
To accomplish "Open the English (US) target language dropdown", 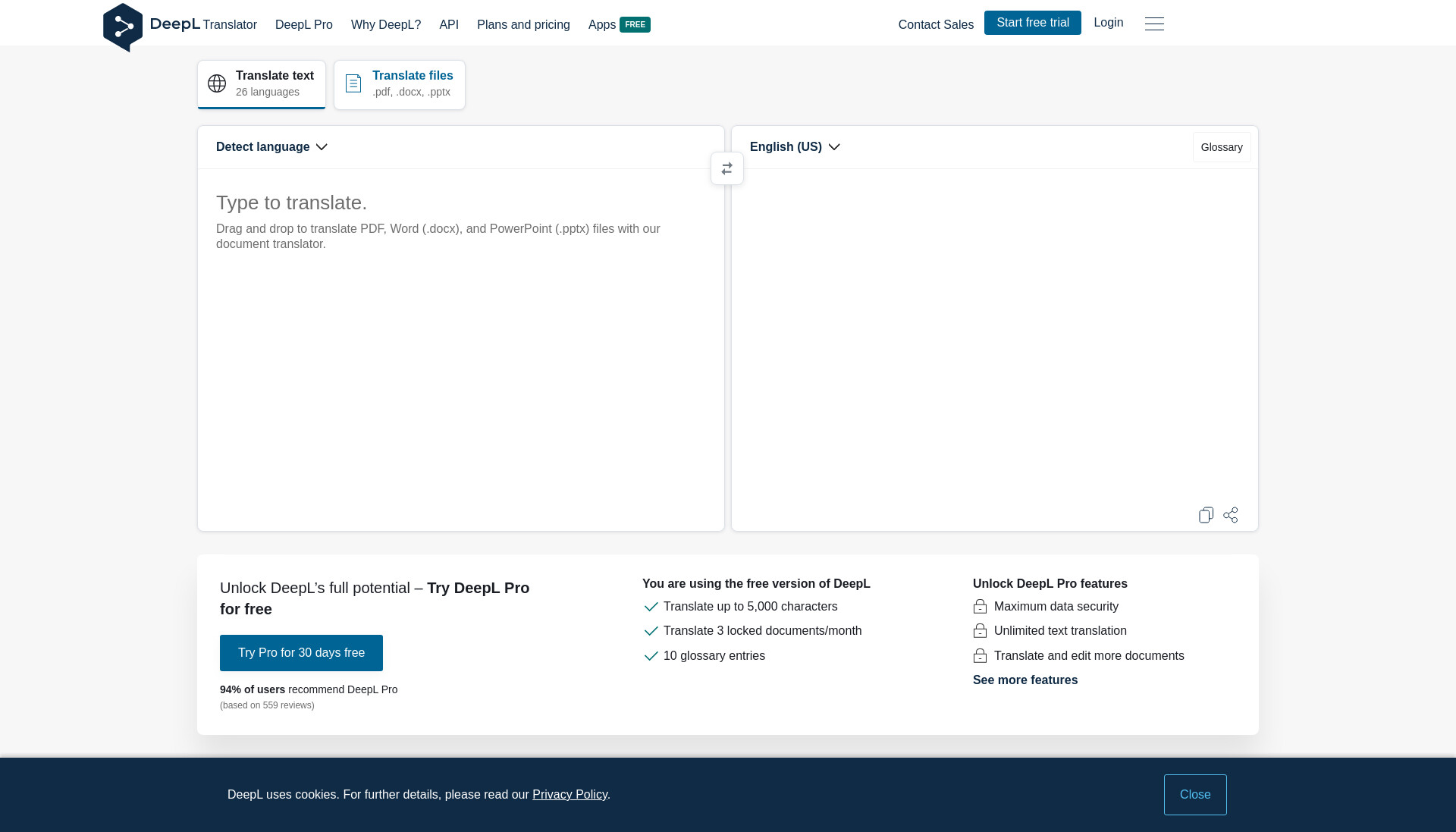I will coord(795,147).
